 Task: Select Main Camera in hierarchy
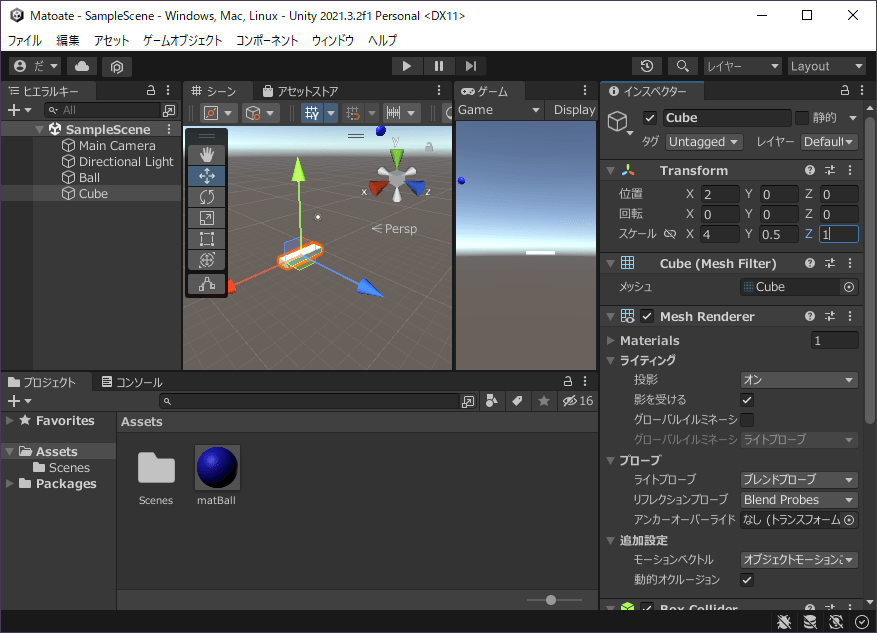[117, 146]
